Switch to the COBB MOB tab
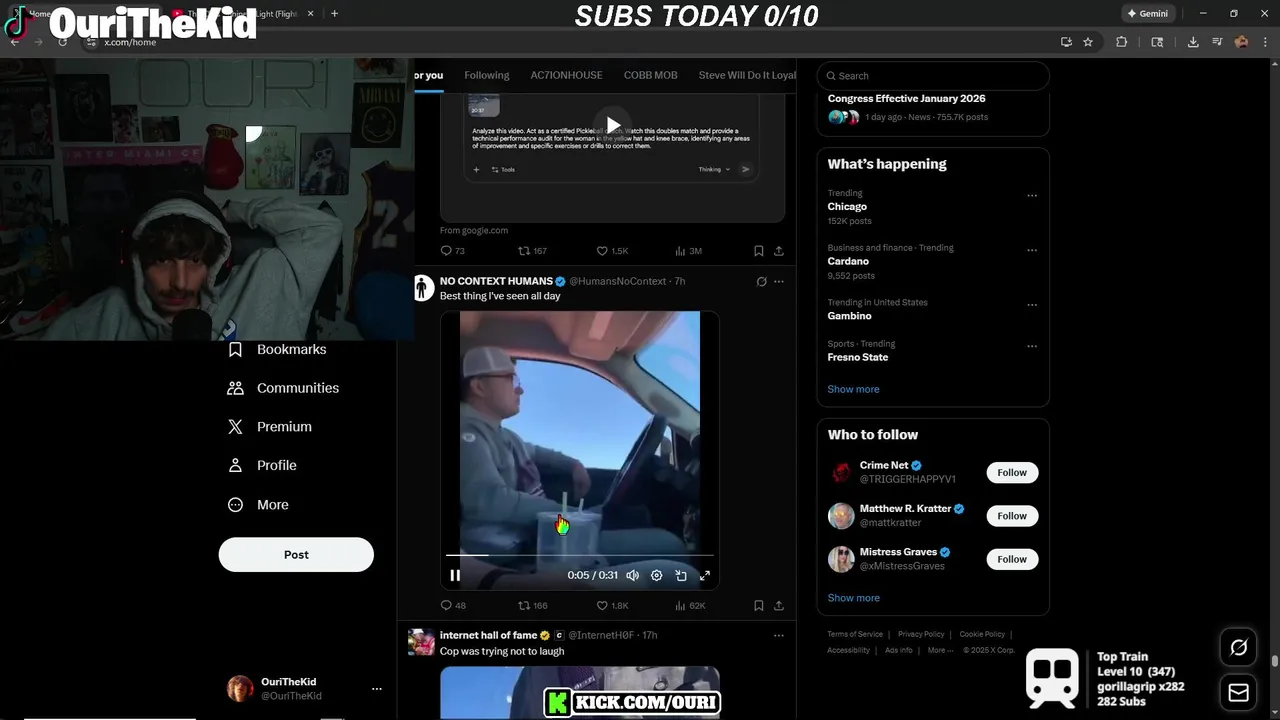 pyautogui.click(x=651, y=75)
